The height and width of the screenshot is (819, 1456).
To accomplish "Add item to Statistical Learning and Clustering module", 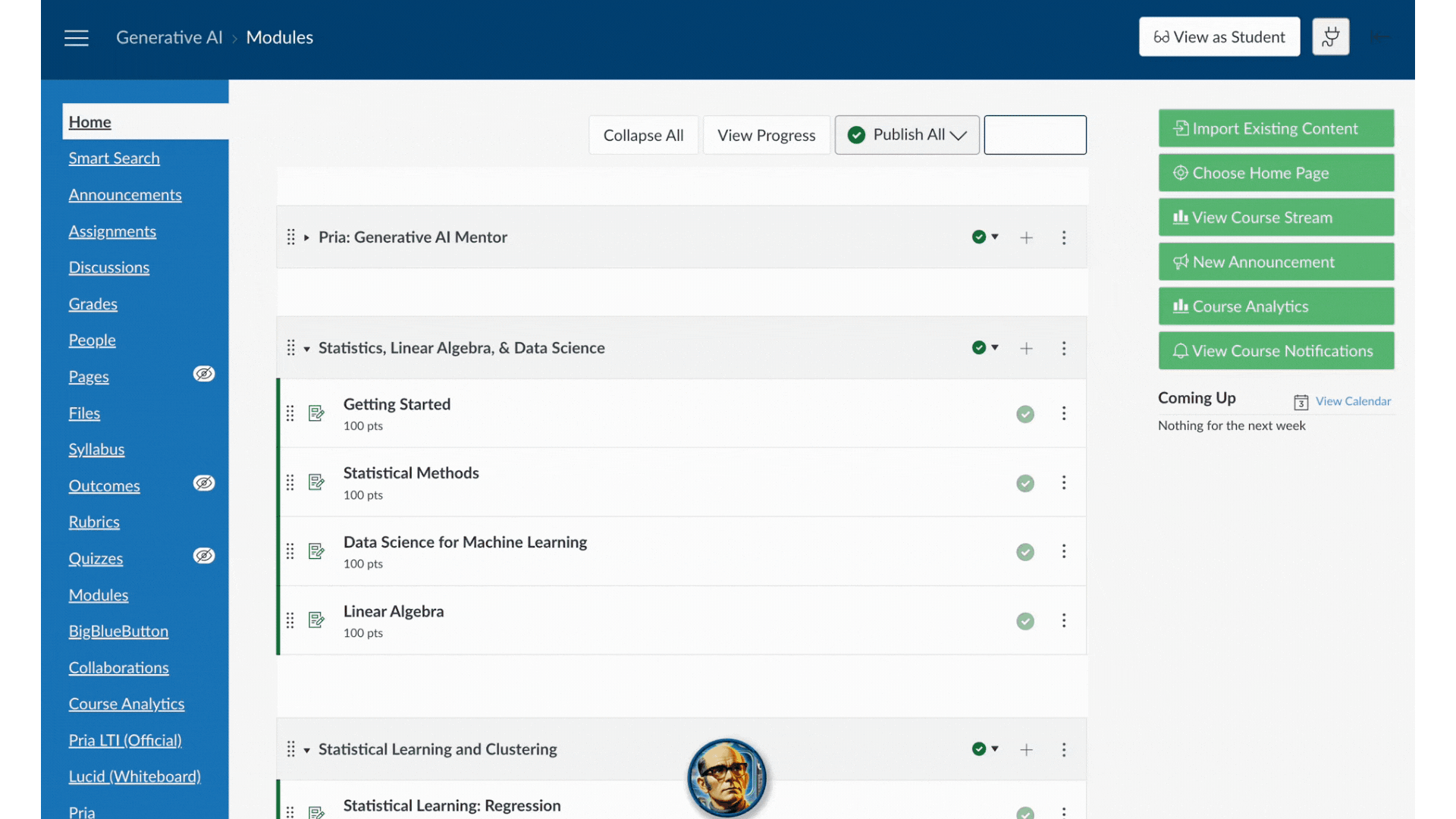I will pyautogui.click(x=1026, y=749).
